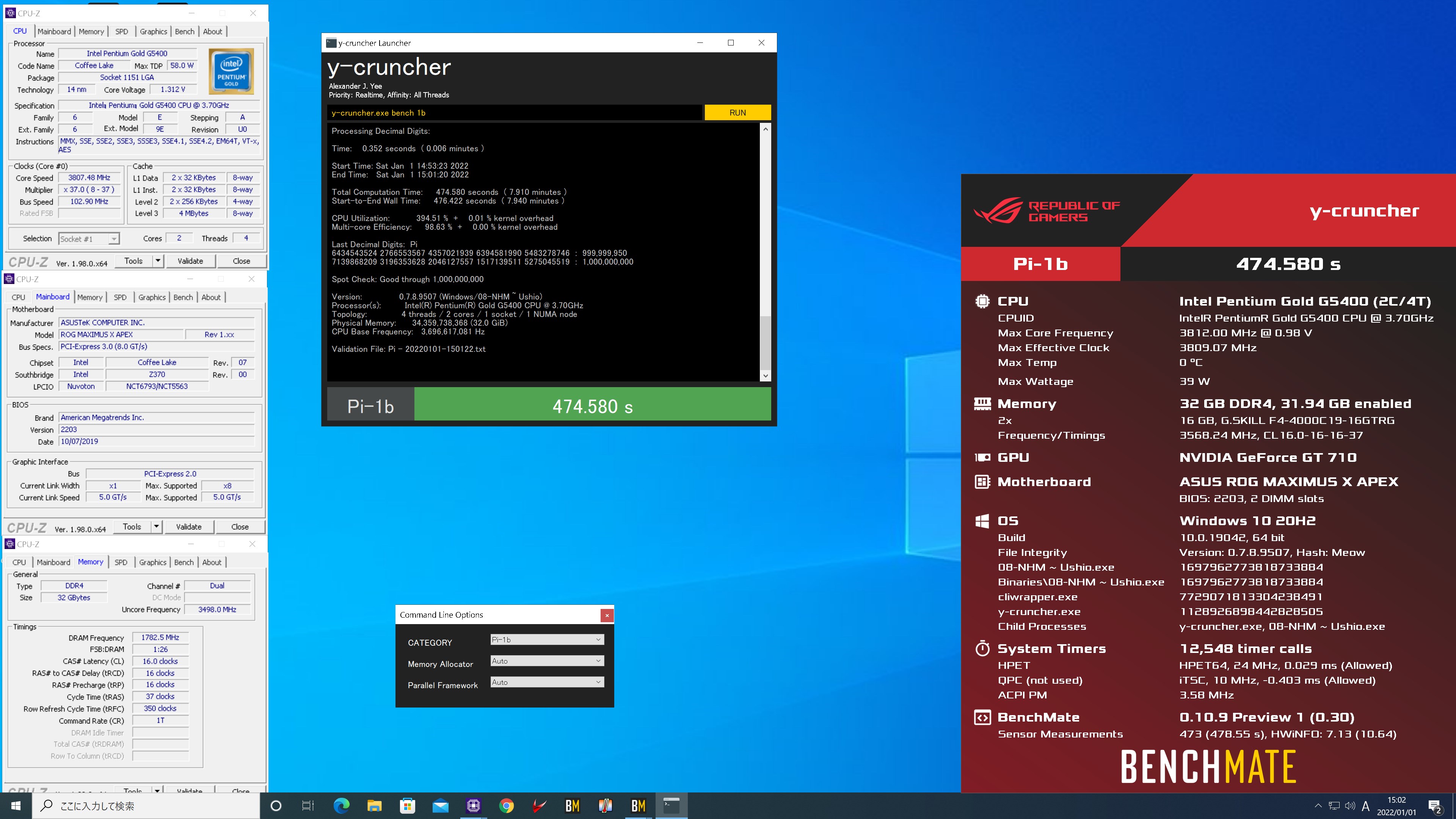Click the magnifier icon in taskbar search box
1456x819 pixels.
47,805
